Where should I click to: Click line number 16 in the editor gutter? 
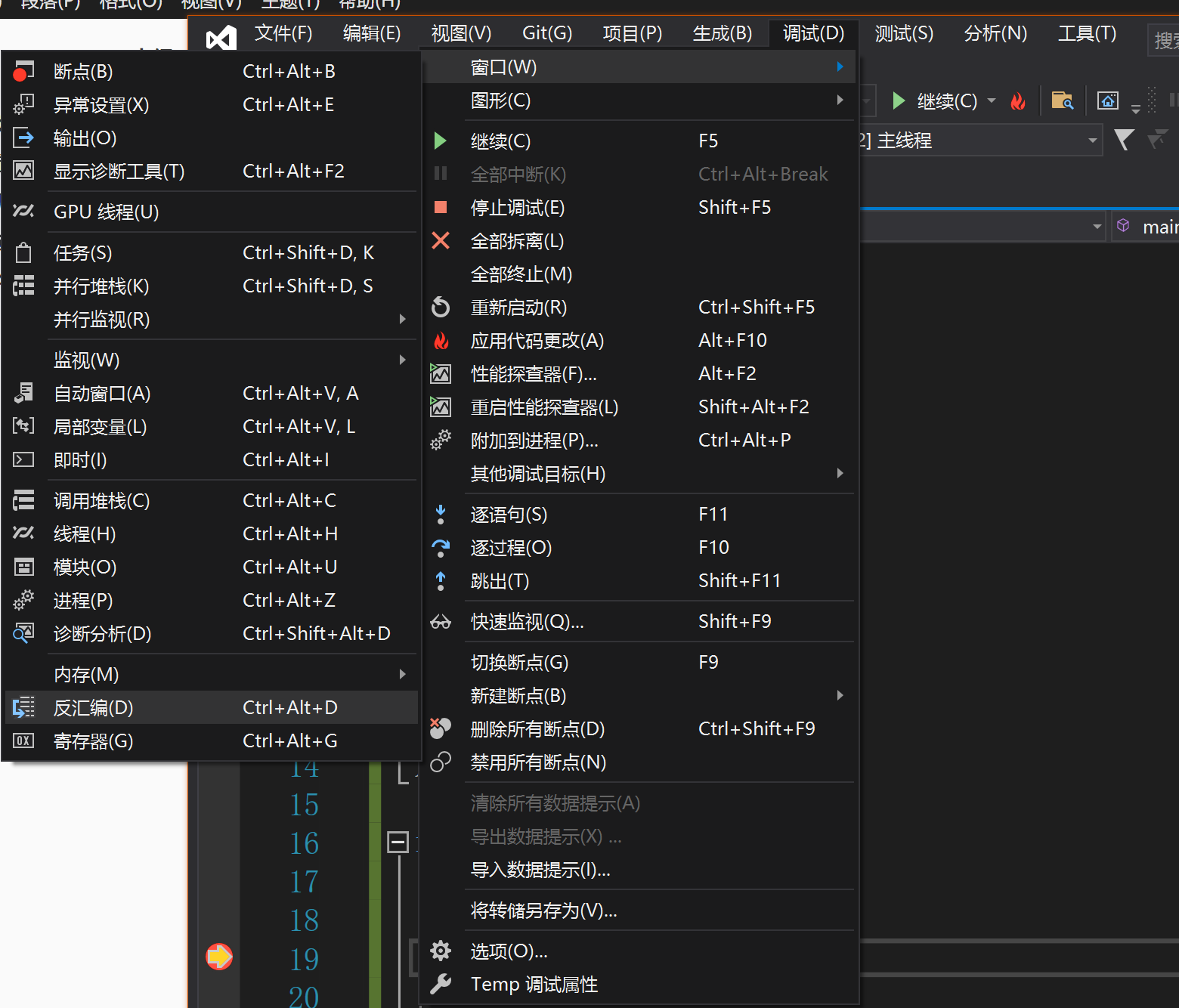(x=304, y=843)
